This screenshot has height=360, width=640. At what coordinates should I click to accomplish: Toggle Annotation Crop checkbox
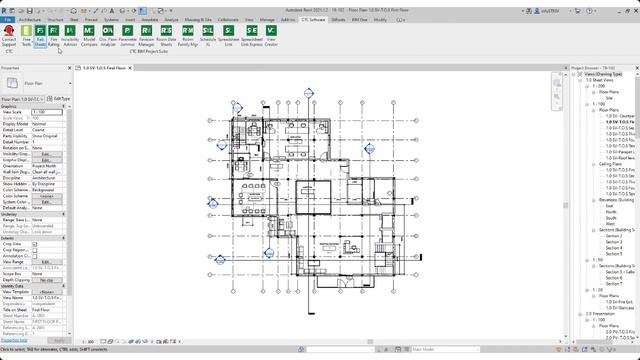click(x=35, y=256)
